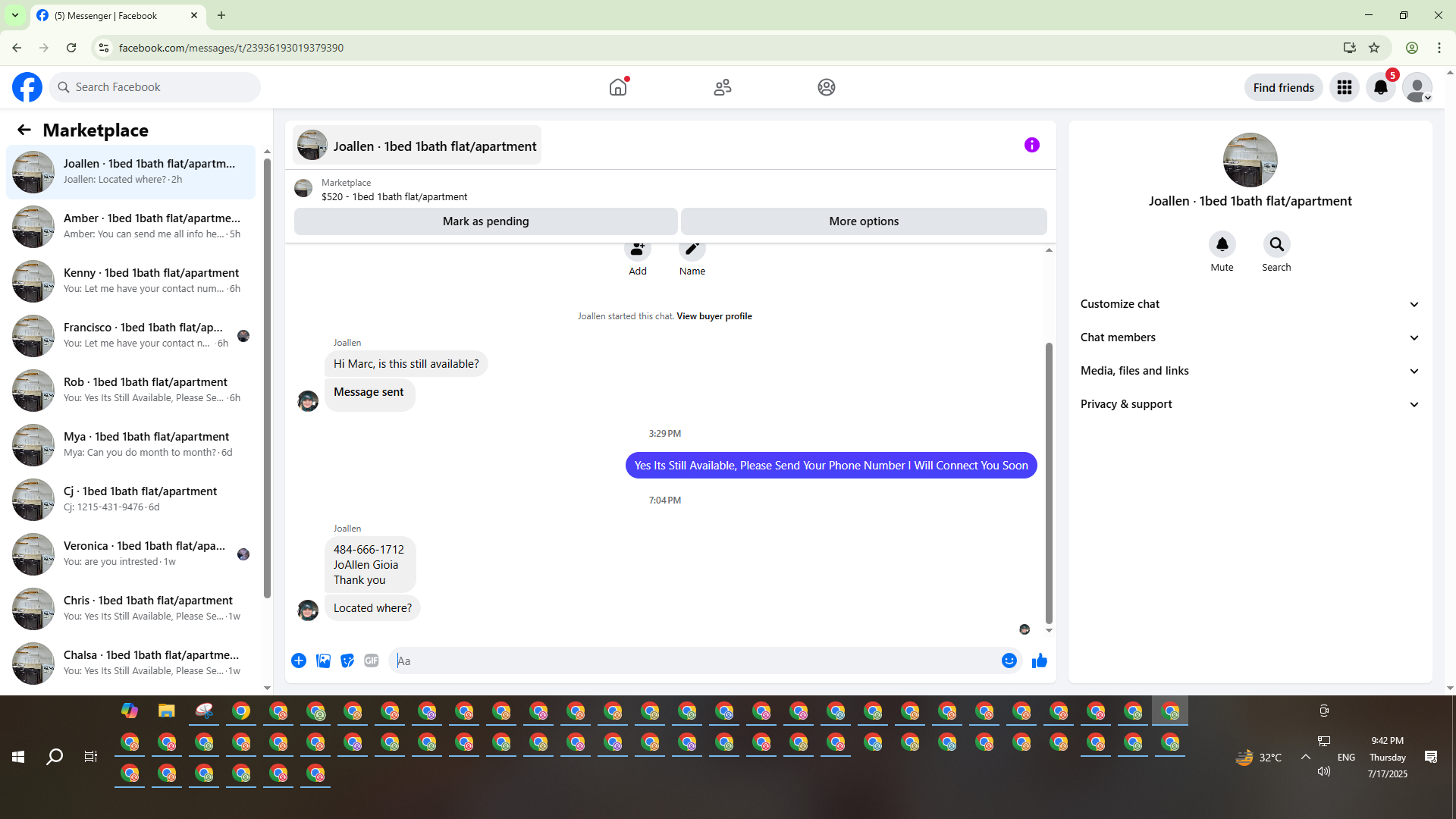Open the Groups icon in top navigation

827,87
